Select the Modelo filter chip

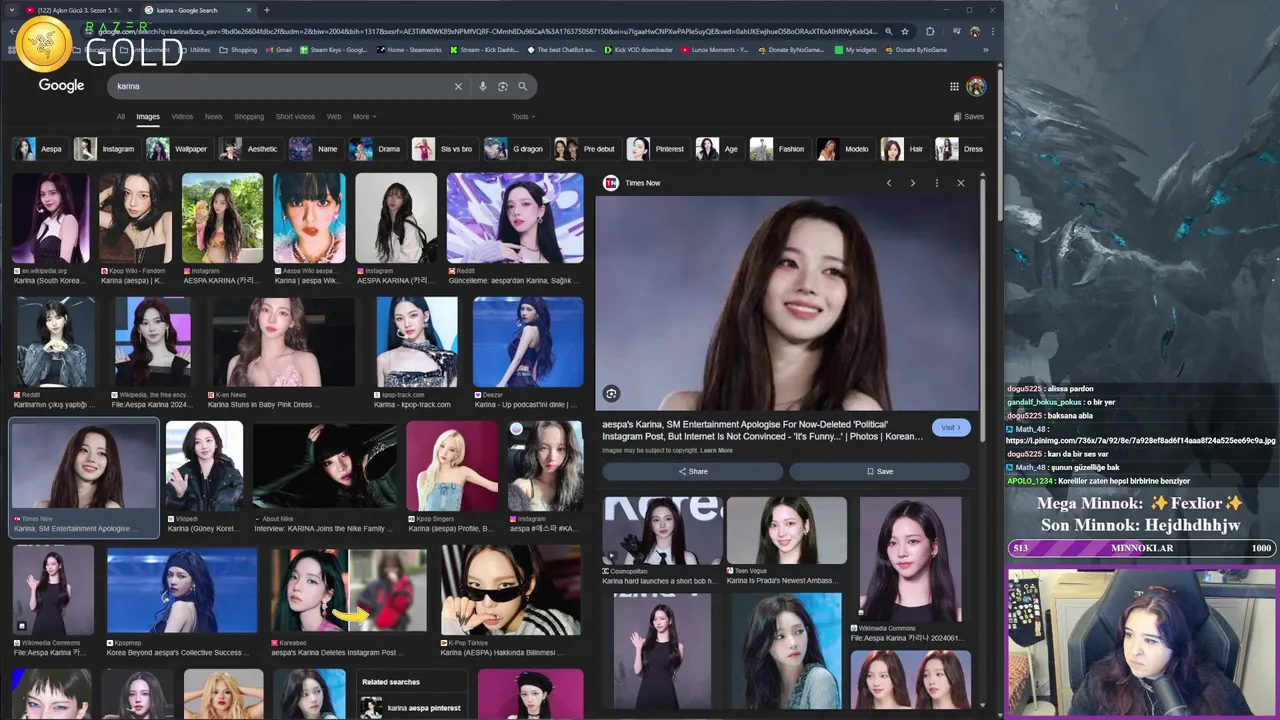pyautogui.click(x=844, y=149)
